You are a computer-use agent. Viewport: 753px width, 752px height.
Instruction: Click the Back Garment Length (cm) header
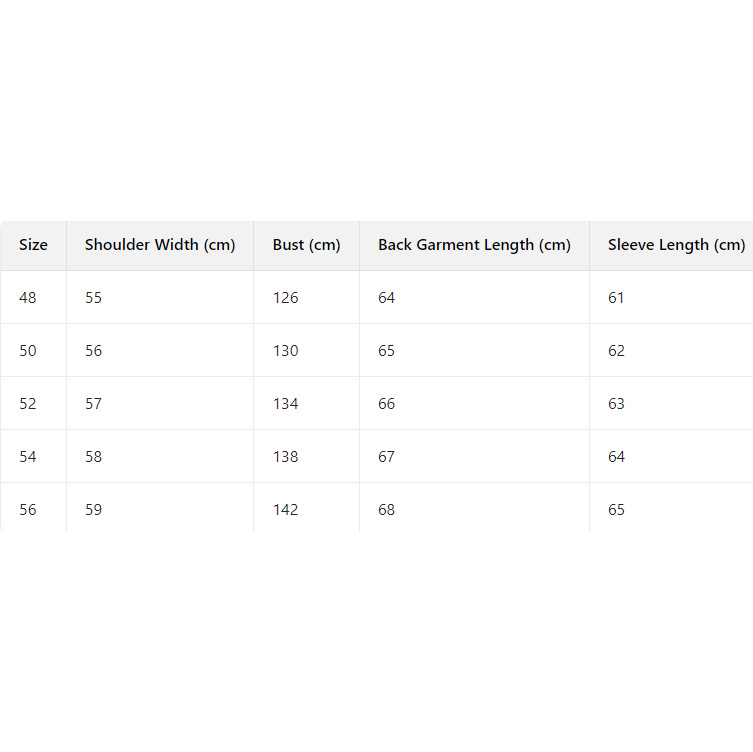[474, 245]
